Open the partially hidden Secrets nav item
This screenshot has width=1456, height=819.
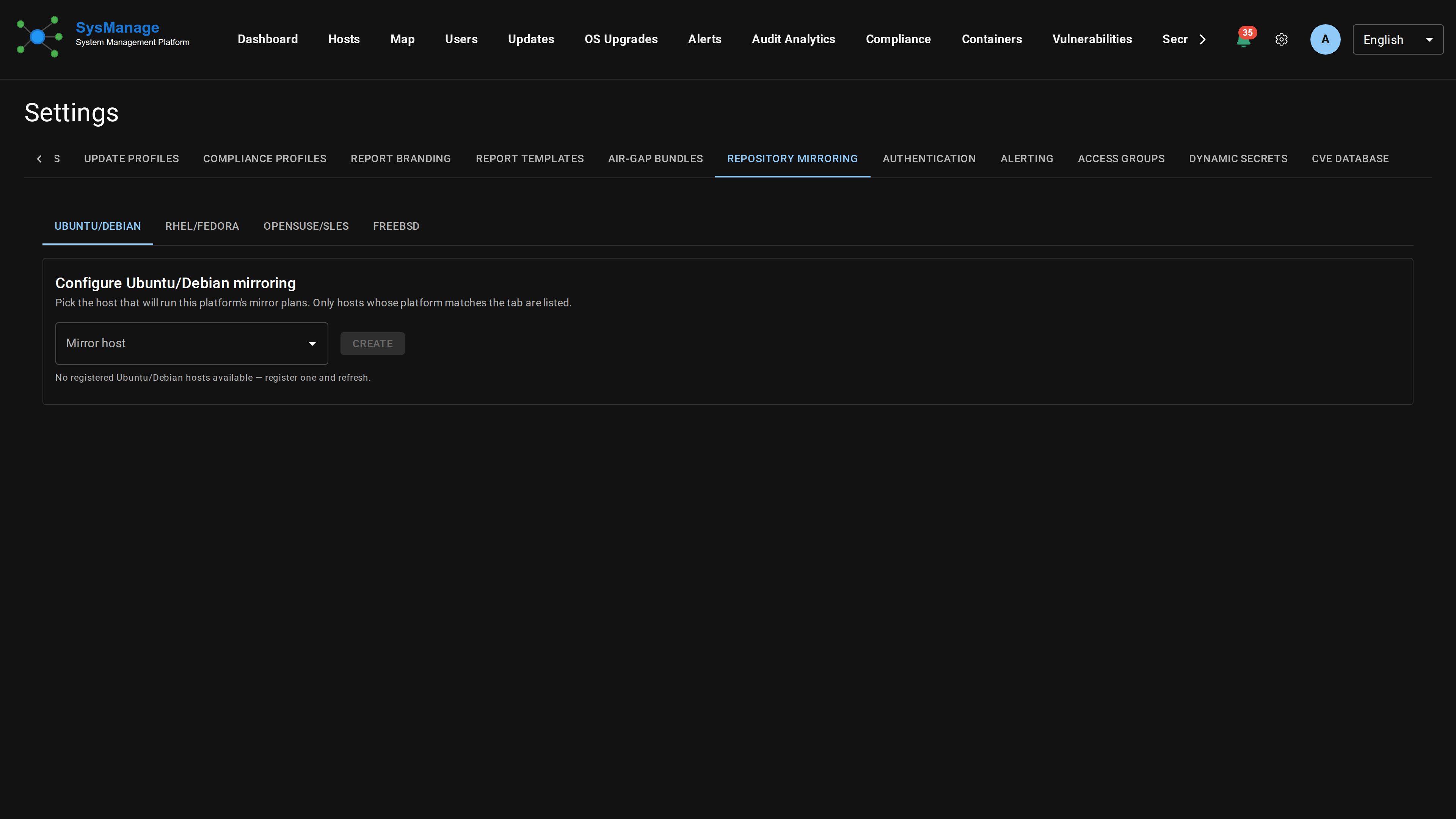(x=1175, y=39)
